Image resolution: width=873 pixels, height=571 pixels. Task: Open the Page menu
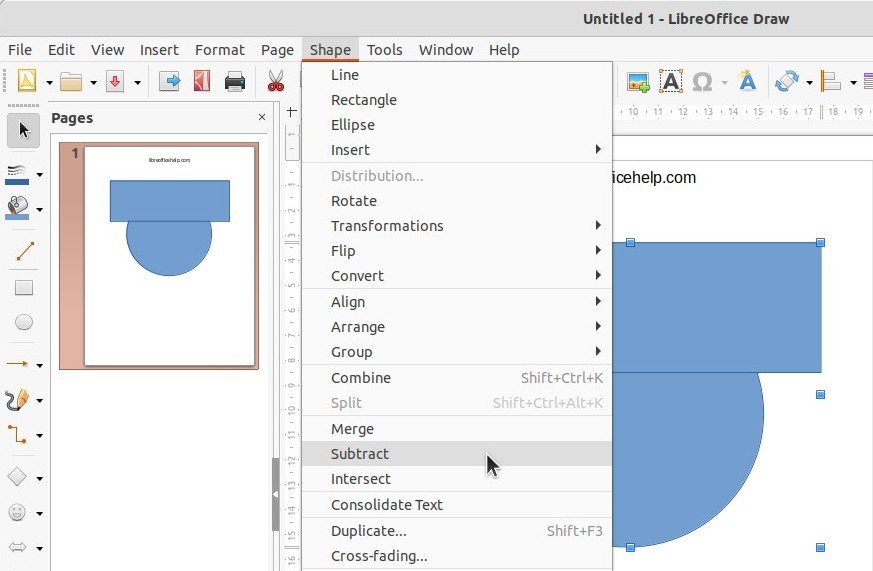pyautogui.click(x=277, y=50)
